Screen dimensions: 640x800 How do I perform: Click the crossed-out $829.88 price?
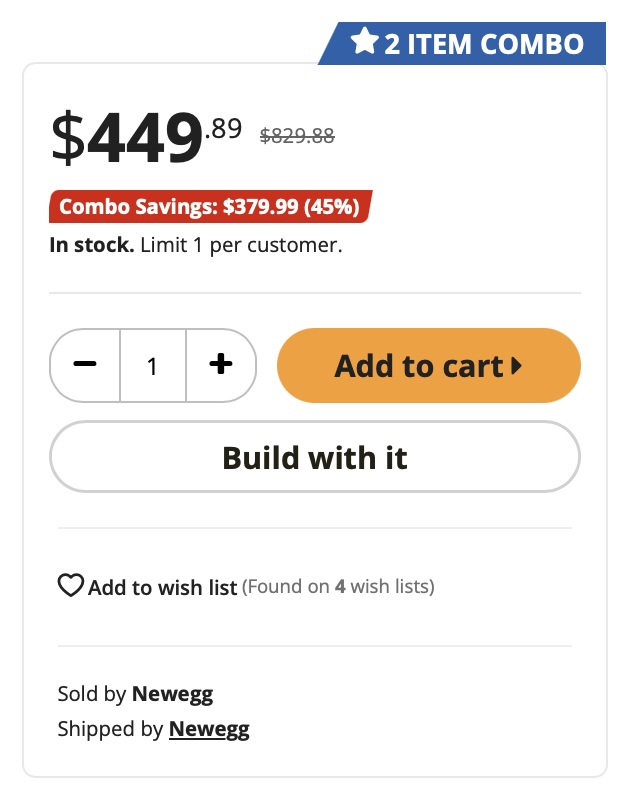click(297, 136)
